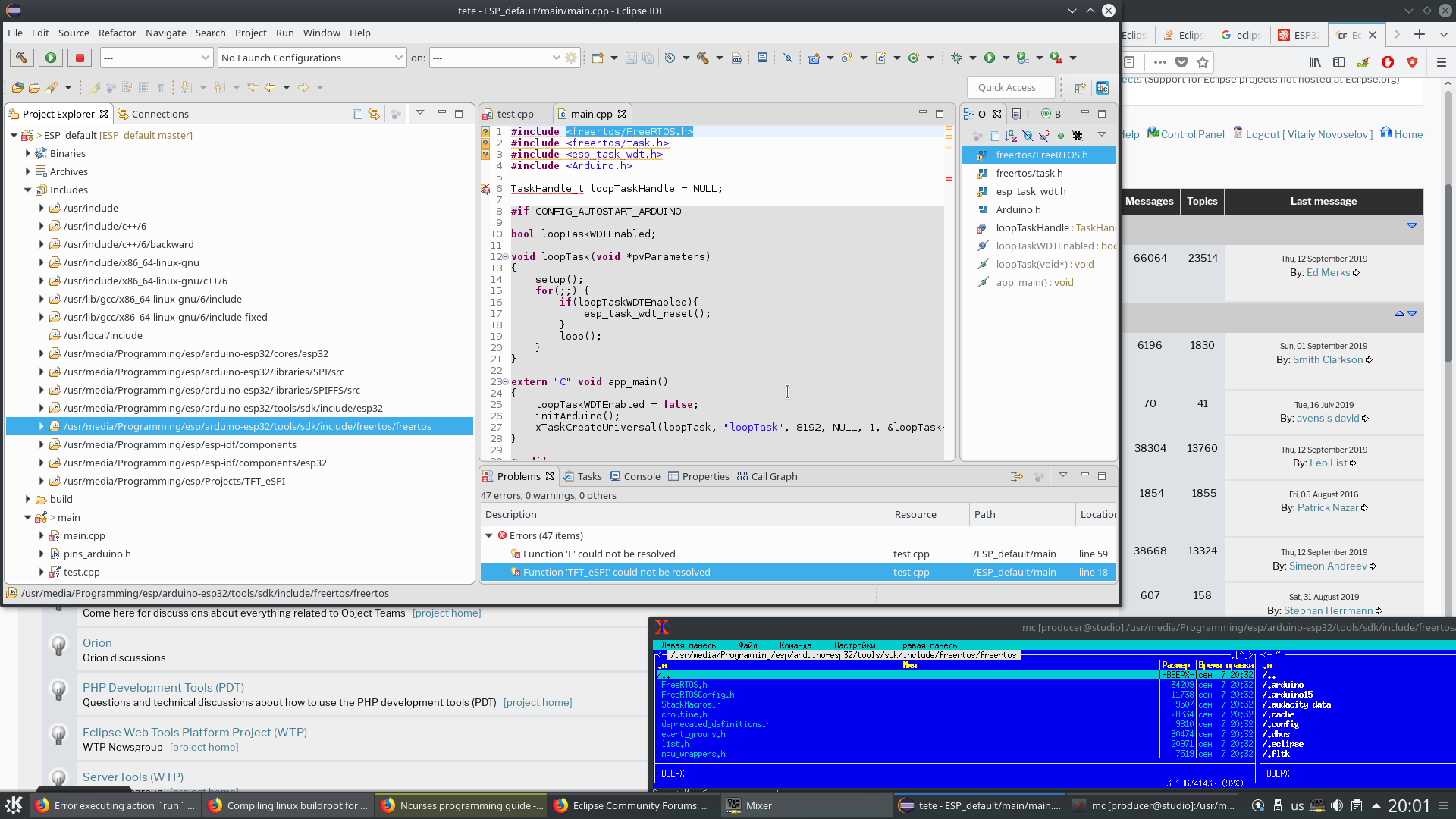The height and width of the screenshot is (819, 1456).
Task: Click the Problems view filter icon
Action: pyautogui.click(x=1016, y=476)
